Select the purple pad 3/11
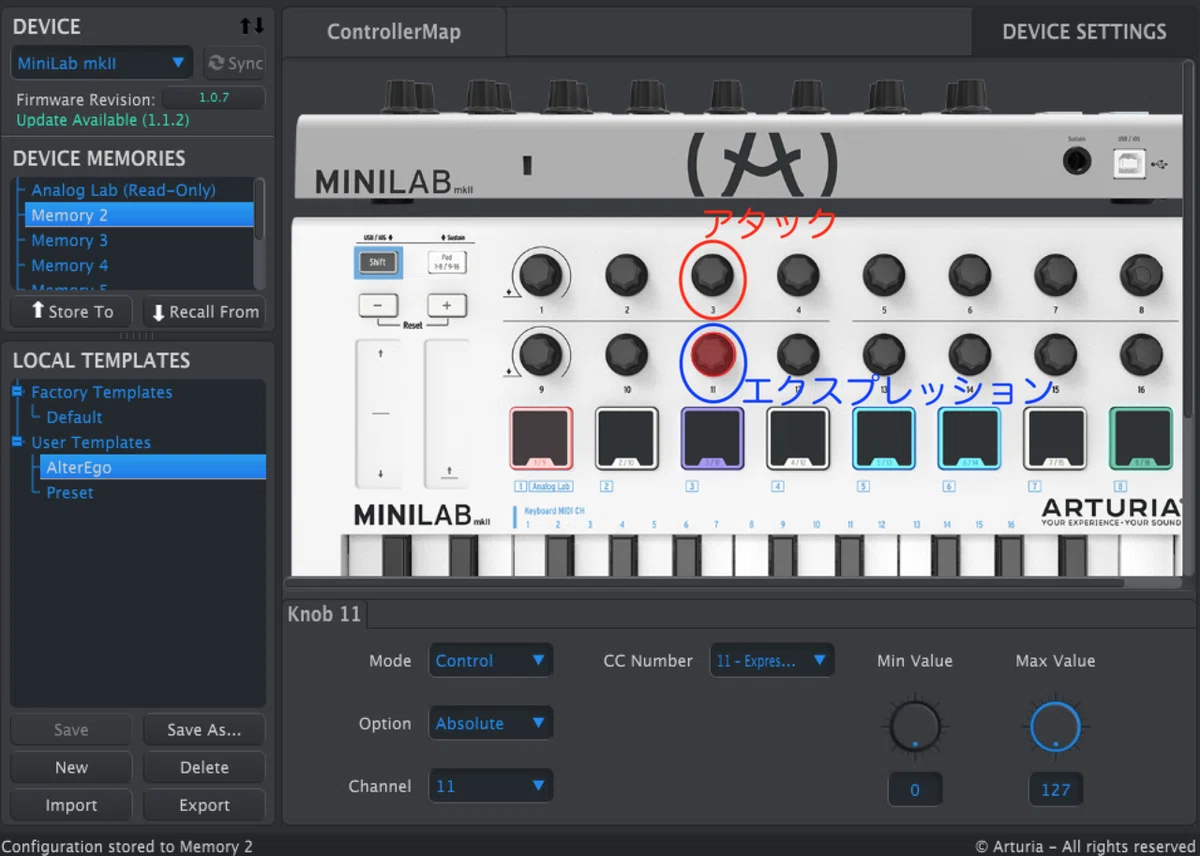Screen dimensions: 1200x856 712,438
